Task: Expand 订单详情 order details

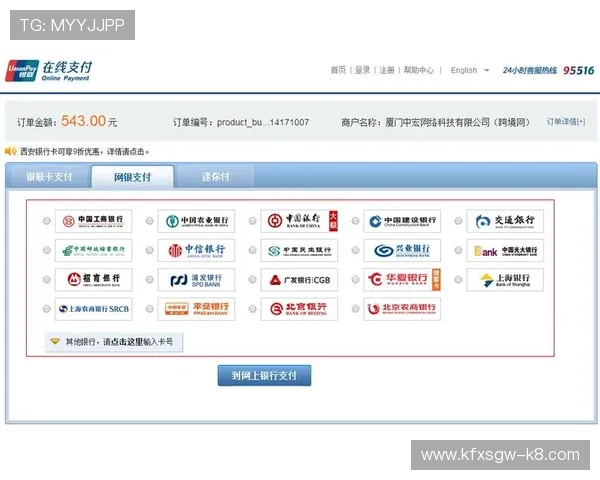Action: pyautogui.click(x=566, y=122)
